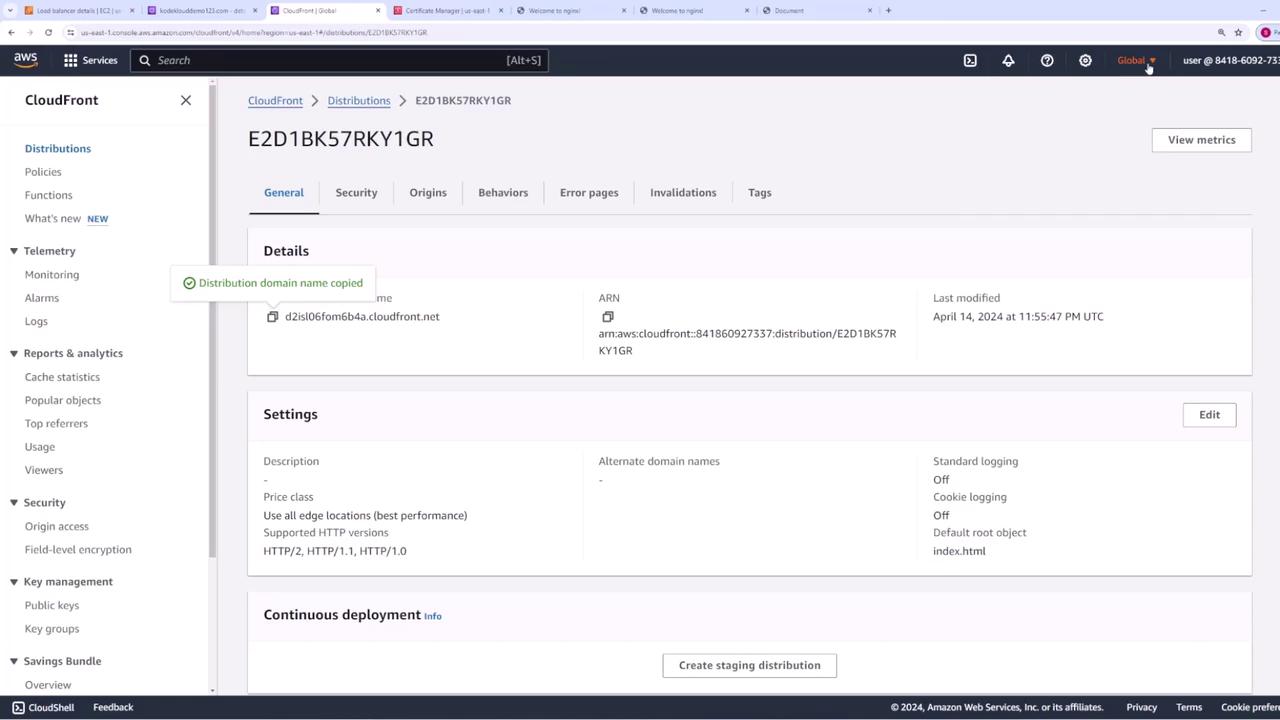The width and height of the screenshot is (1280, 720).
Task: Copy the distribution domain name icon
Action: coord(272,317)
